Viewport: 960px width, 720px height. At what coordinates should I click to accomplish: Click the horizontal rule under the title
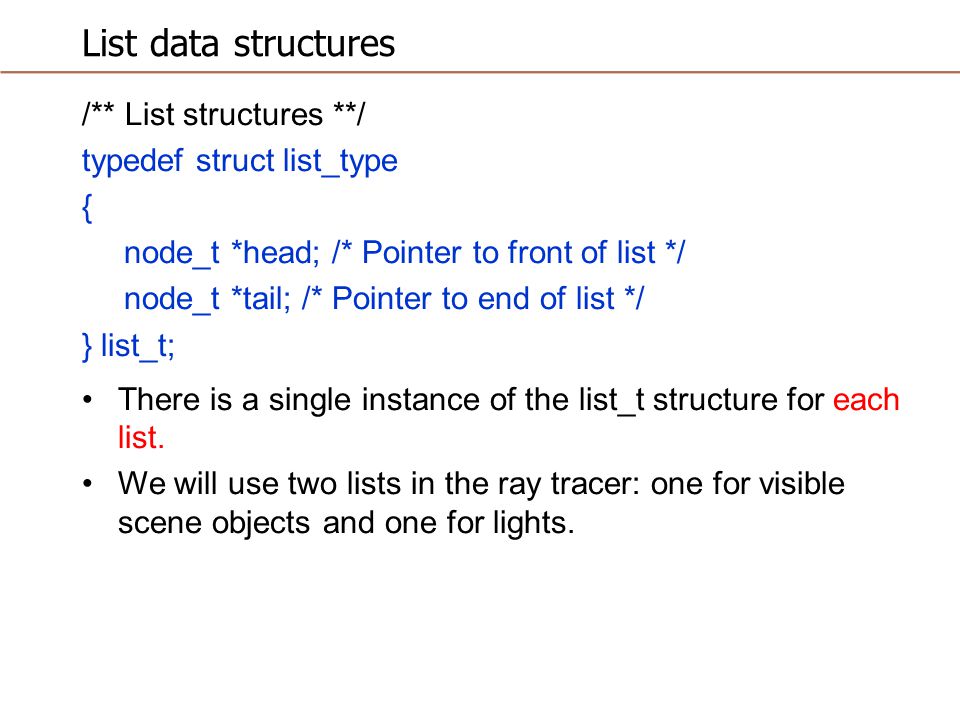[480, 72]
